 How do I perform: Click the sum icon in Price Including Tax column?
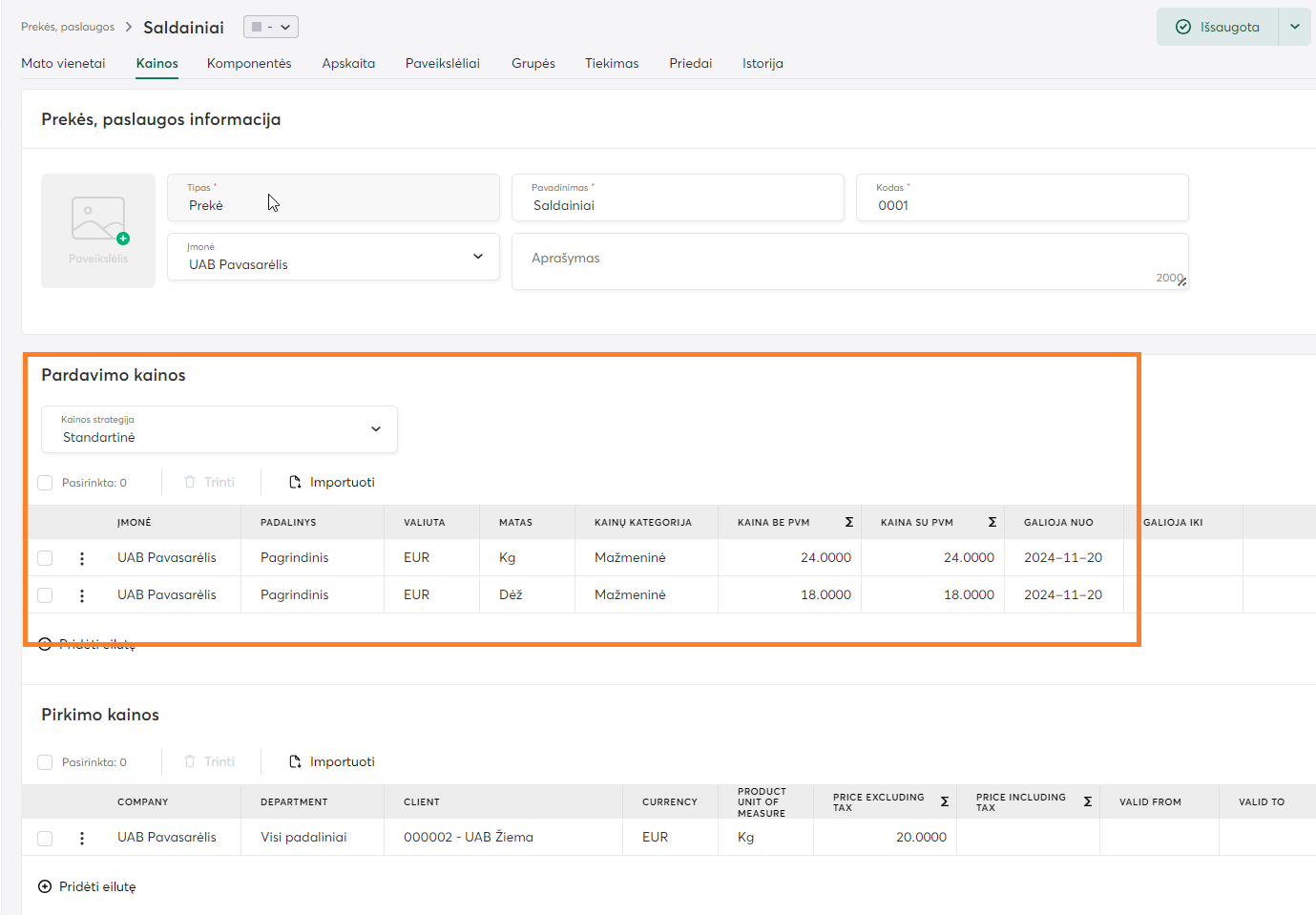coord(1087,802)
